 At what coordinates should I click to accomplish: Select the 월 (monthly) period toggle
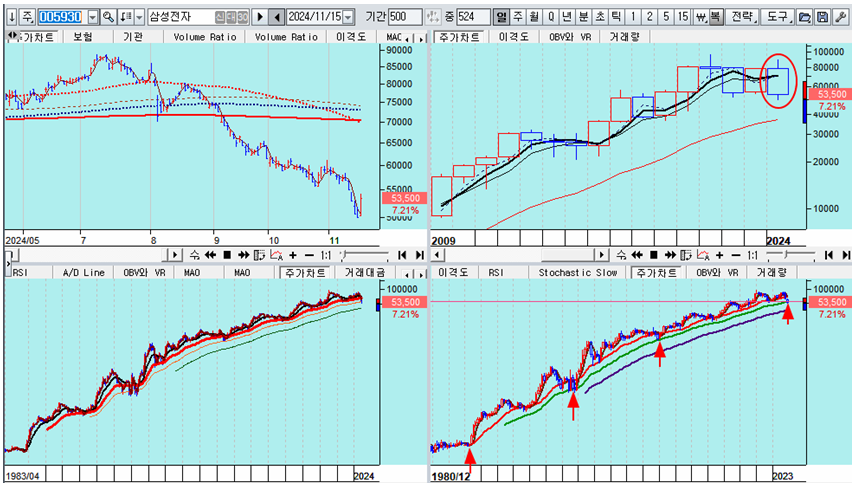click(534, 17)
